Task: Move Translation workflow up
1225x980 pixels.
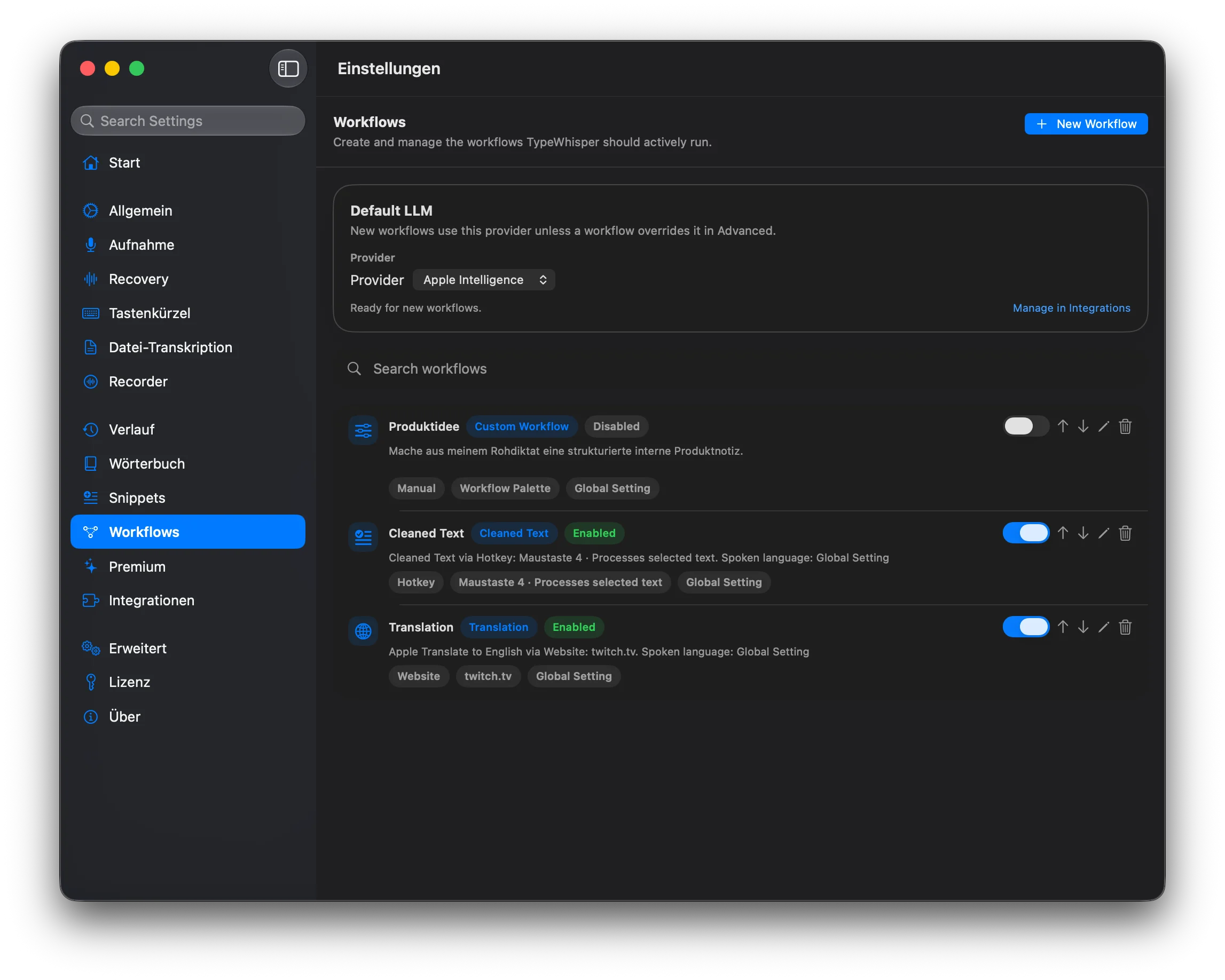Action: pyautogui.click(x=1063, y=627)
